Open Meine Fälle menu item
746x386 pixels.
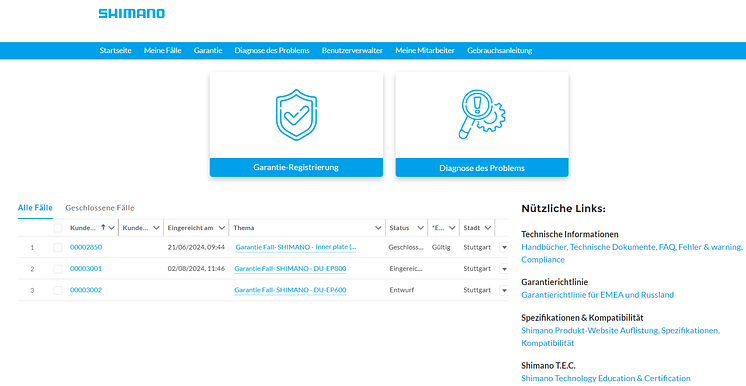tap(163, 50)
